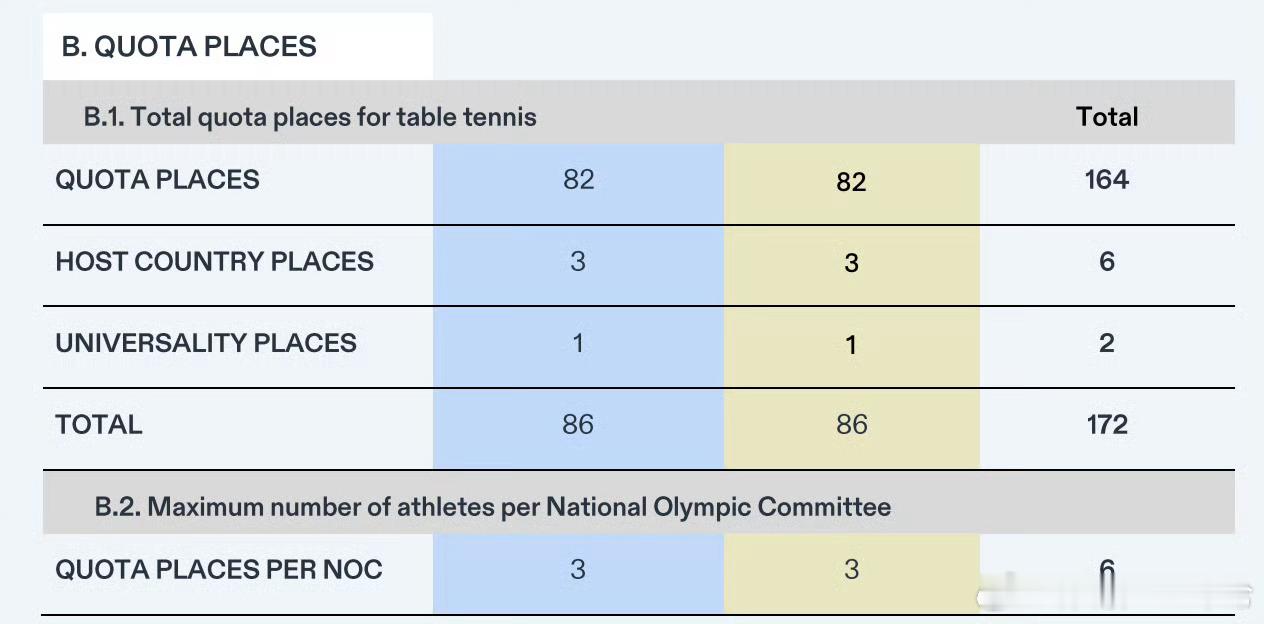
Task: Click universality places value in yellow column
Action: pos(851,345)
